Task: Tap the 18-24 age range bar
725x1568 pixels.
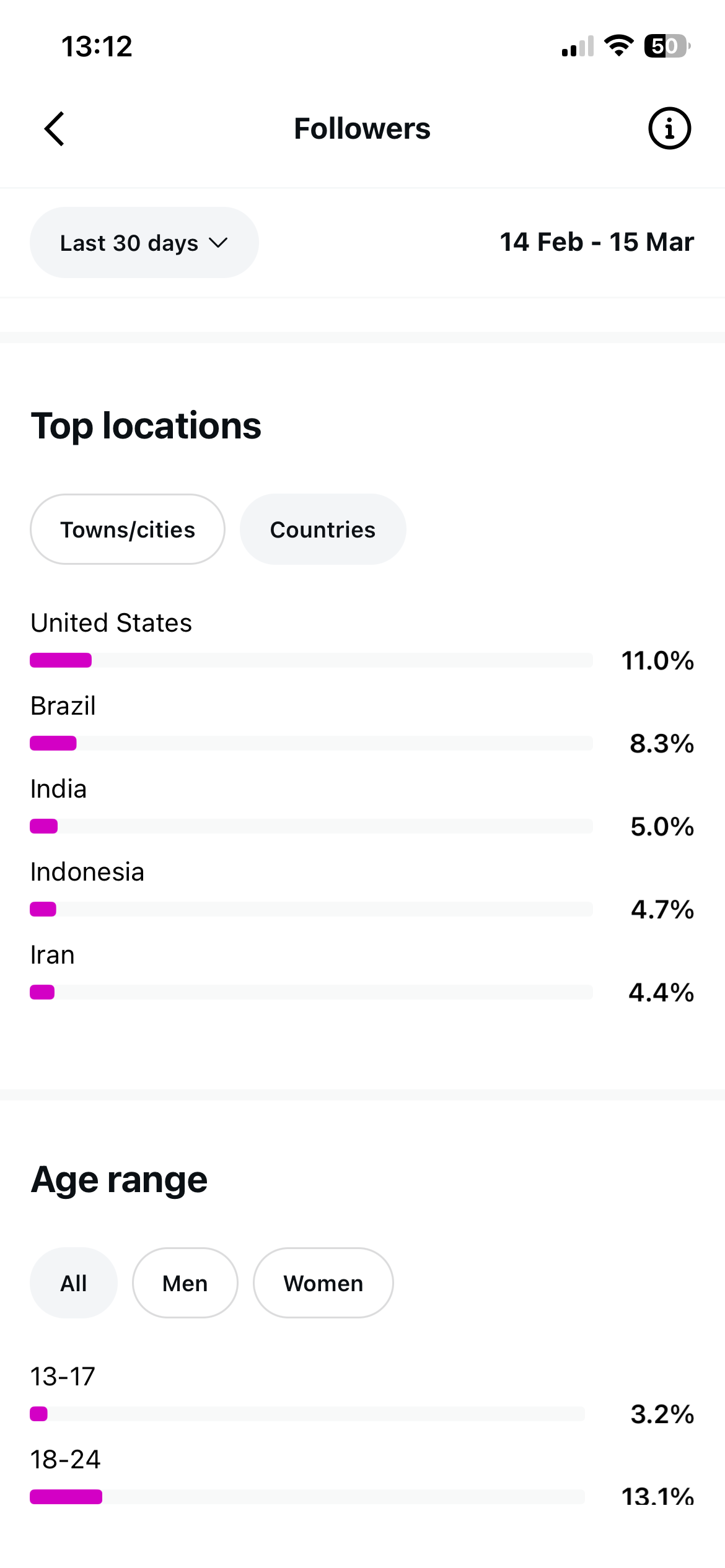Action: [x=307, y=1497]
